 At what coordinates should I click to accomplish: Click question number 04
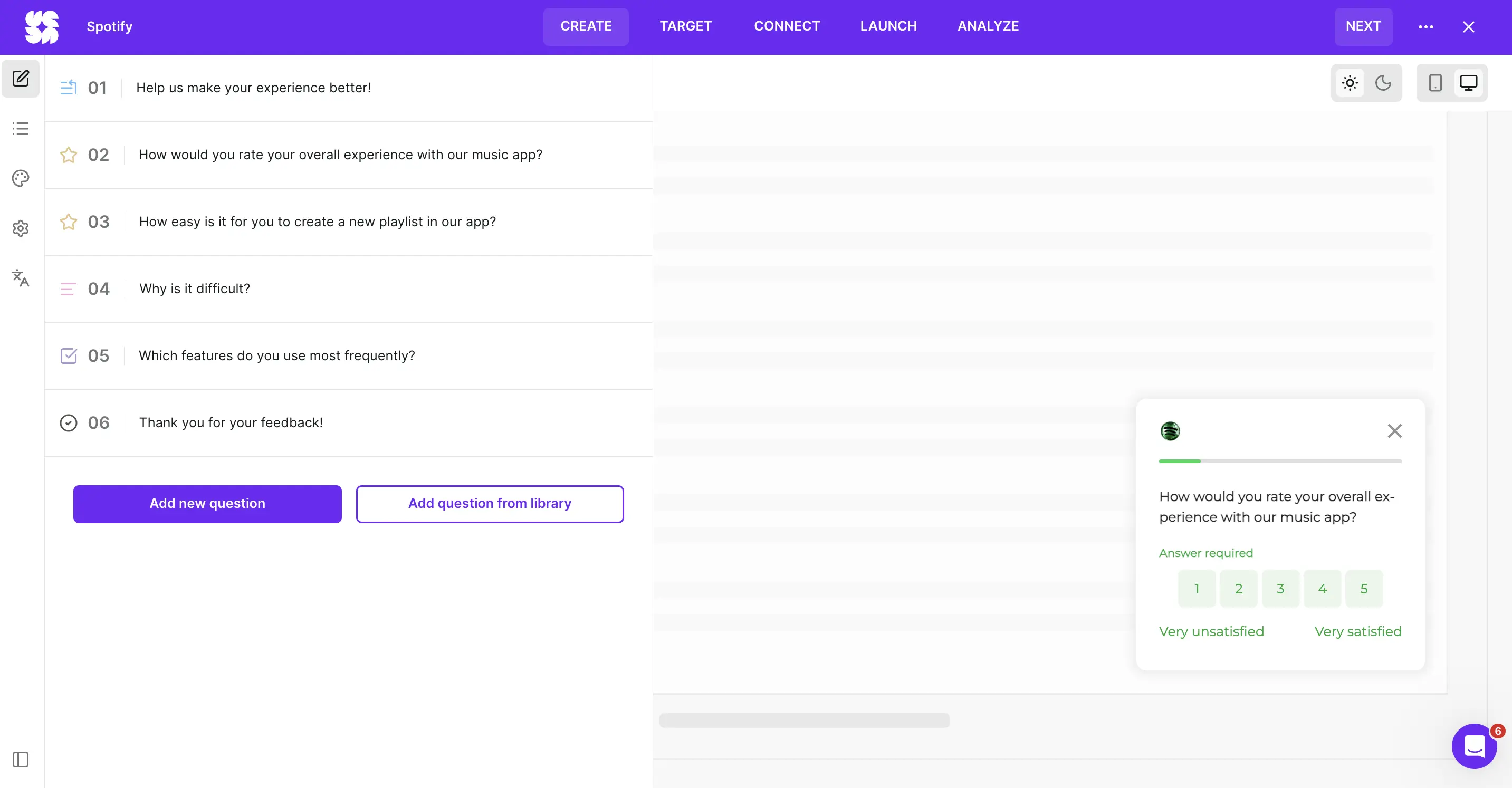pyautogui.click(x=99, y=289)
